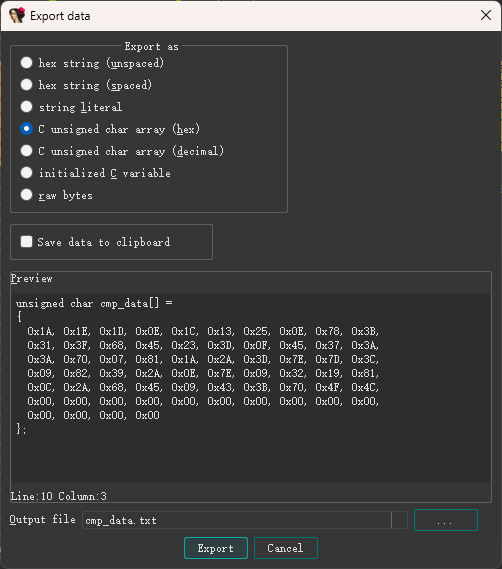The width and height of the screenshot is (502, 569).
Task: Click the Cancel button
Action: (x=286, y=548)
